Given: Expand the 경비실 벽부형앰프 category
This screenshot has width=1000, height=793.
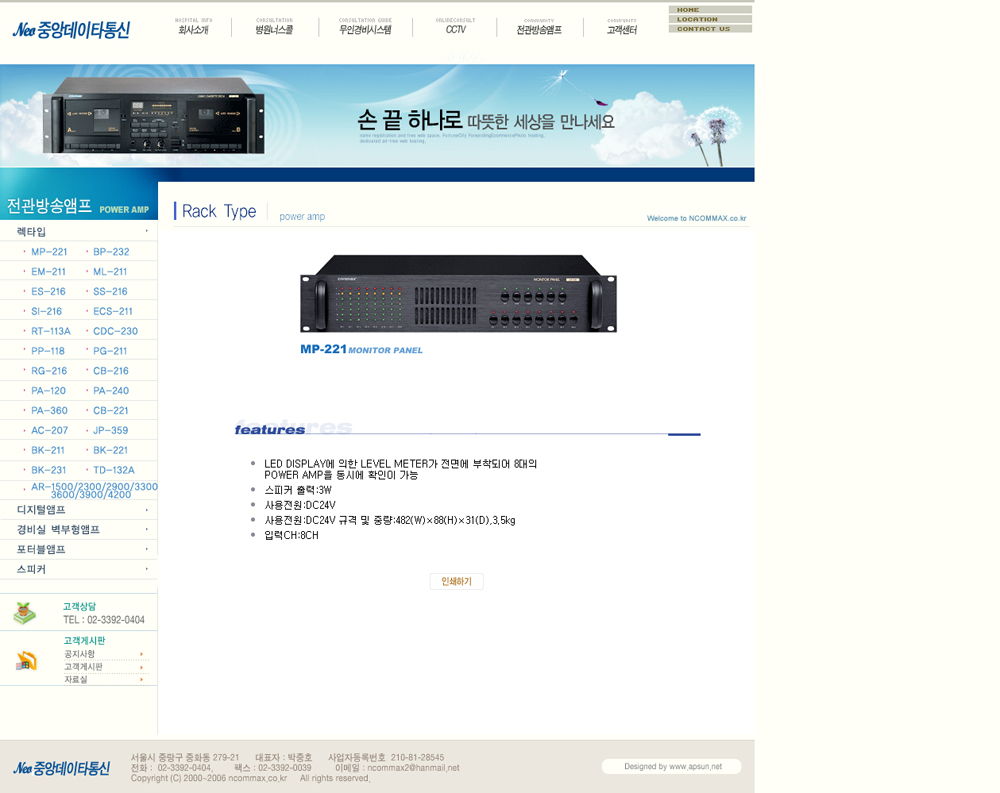Looking at the screenshot, I should tap(58, 530).
